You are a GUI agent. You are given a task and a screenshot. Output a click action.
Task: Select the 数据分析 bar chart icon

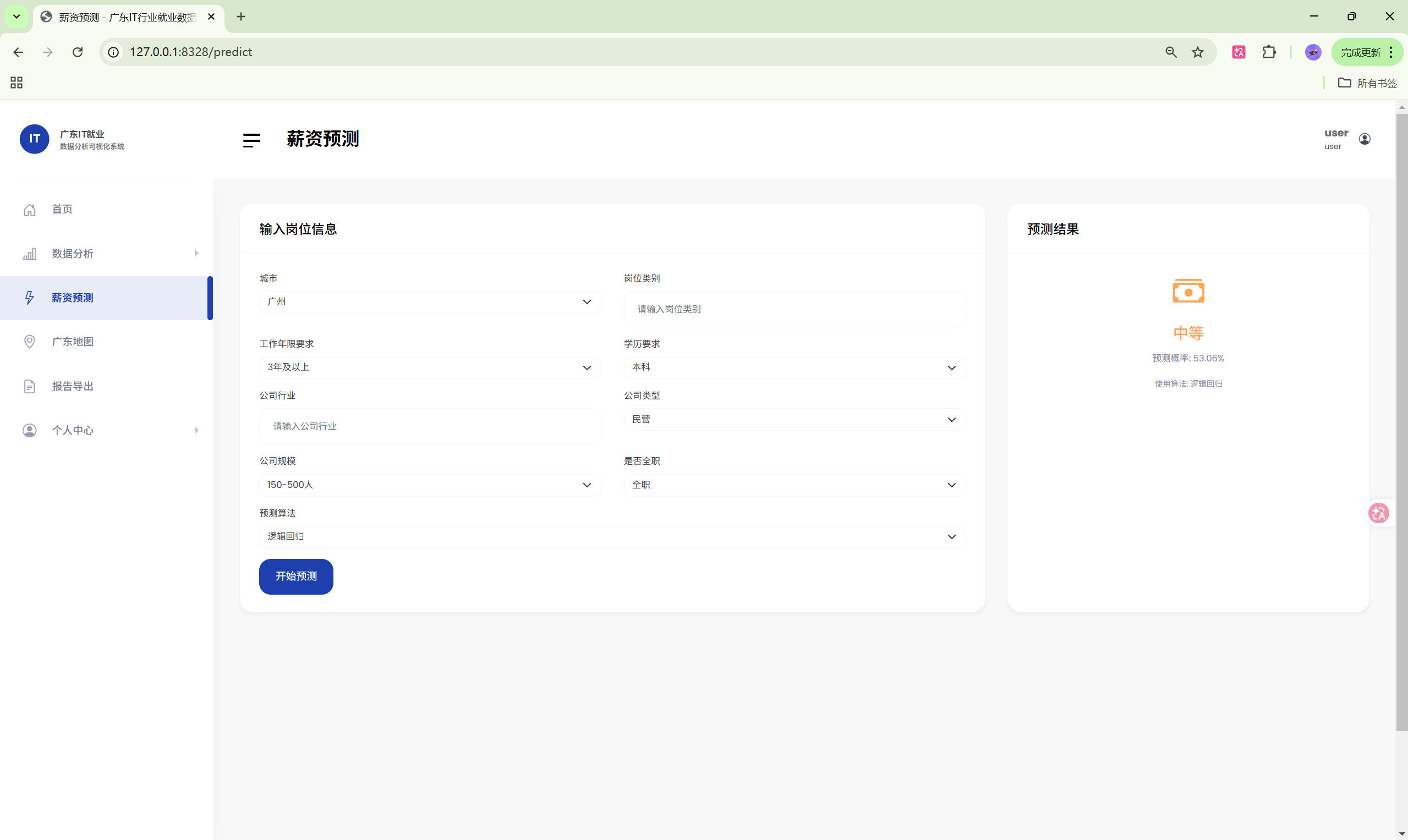pyautogui.click(x=30, y=254)
